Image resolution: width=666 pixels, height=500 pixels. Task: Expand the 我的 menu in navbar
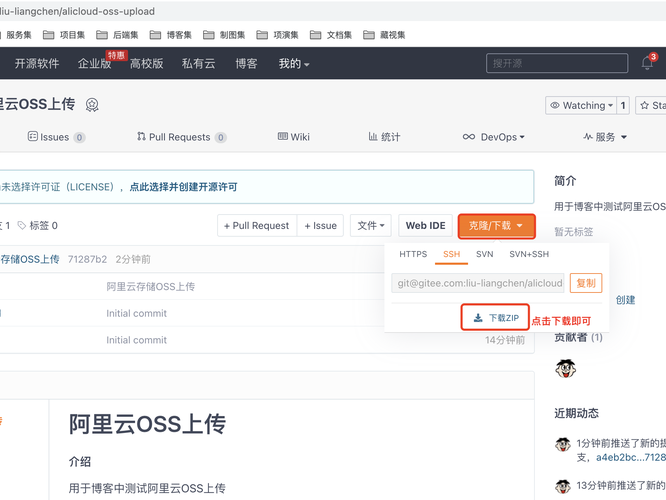(294, 64)
